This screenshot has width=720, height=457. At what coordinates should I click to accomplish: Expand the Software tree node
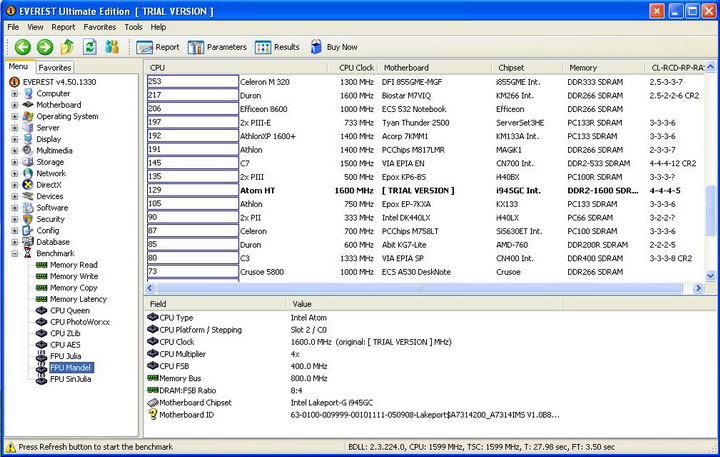pyautogui.click(x=15, y=208)
